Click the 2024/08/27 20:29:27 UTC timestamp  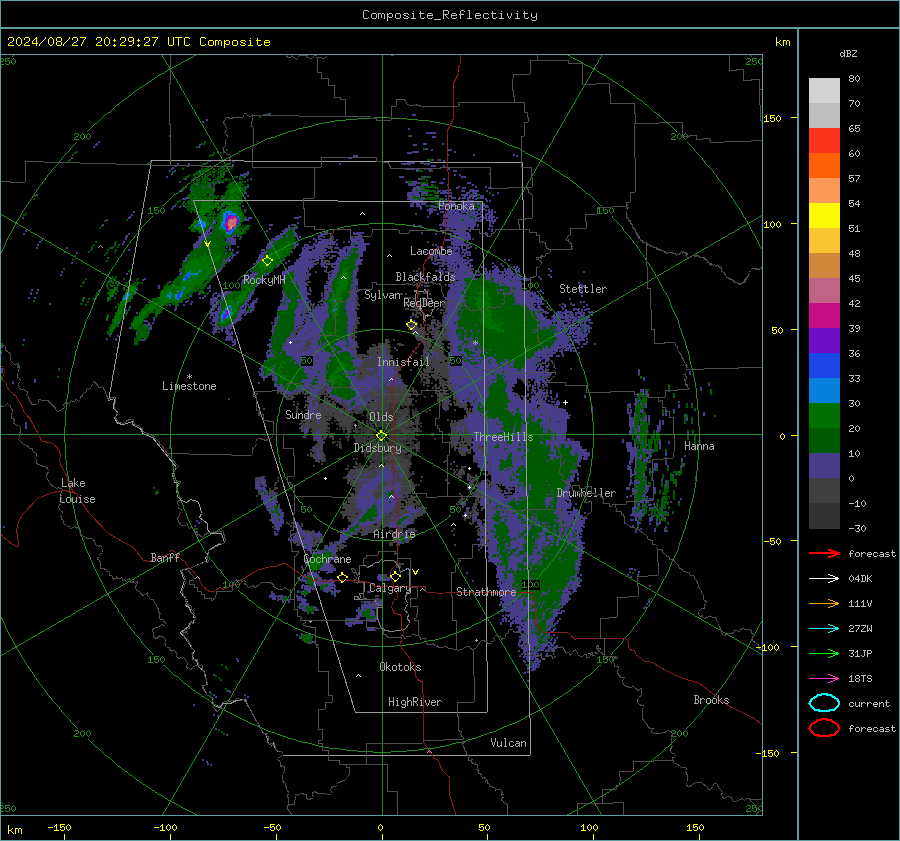pyautogui.click(x=138, y=42)
